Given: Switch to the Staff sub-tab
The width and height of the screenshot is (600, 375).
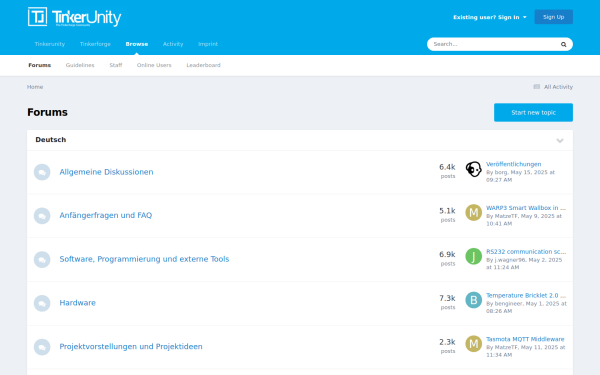Looking at the screenshot, I should [116, 65].
